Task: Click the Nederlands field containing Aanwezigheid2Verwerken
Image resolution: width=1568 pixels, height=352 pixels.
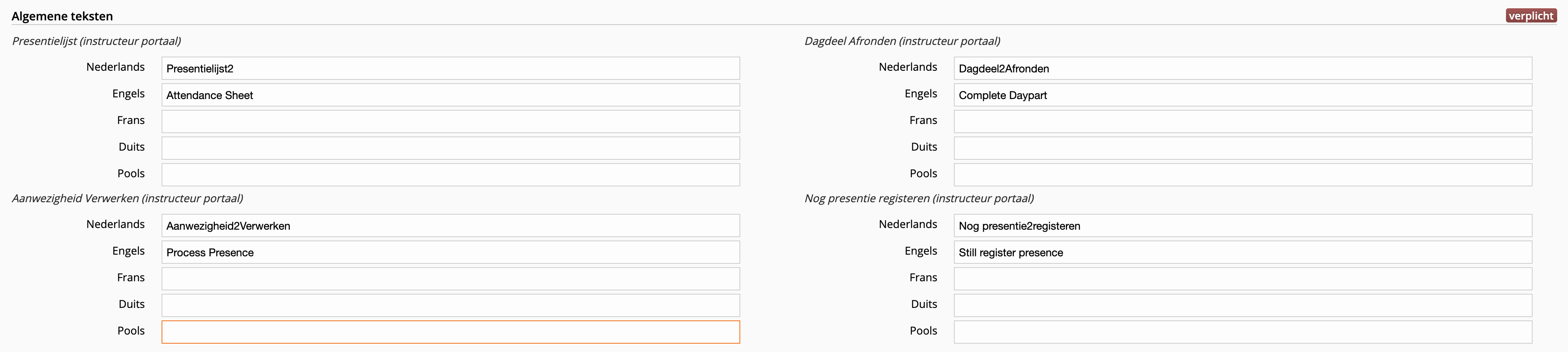Action: click(x=450, y=226)
